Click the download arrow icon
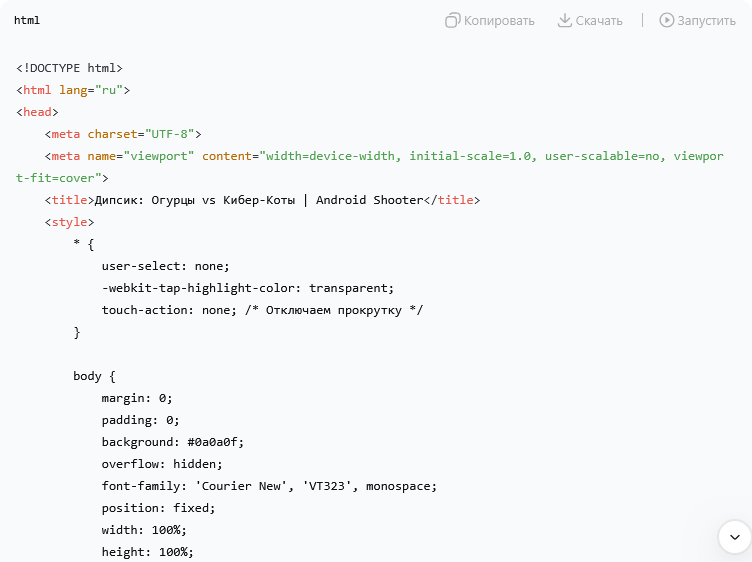The width and height of the screenshot is (752, 562). 565,20
